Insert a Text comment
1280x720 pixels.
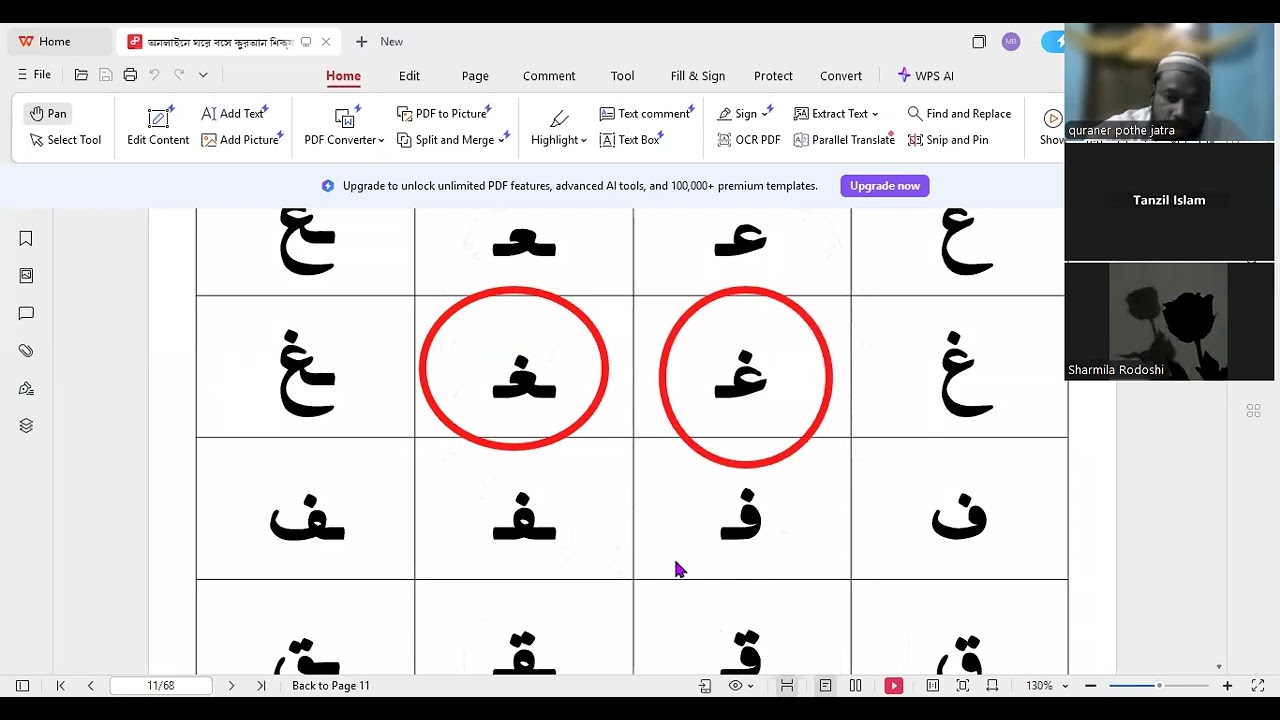647,113
